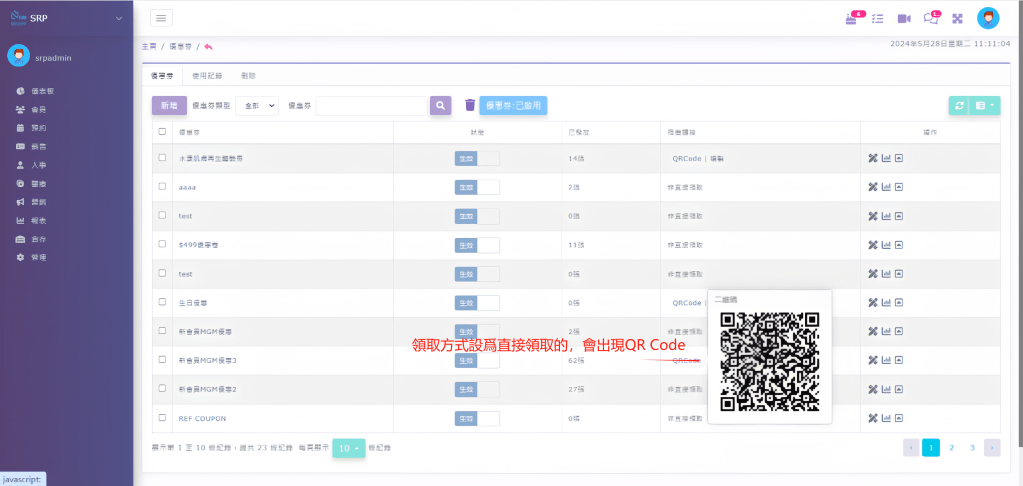Open the column display dropdown button
The width and height of the screenshot is (1023, 486).
[x=985, y=105]
